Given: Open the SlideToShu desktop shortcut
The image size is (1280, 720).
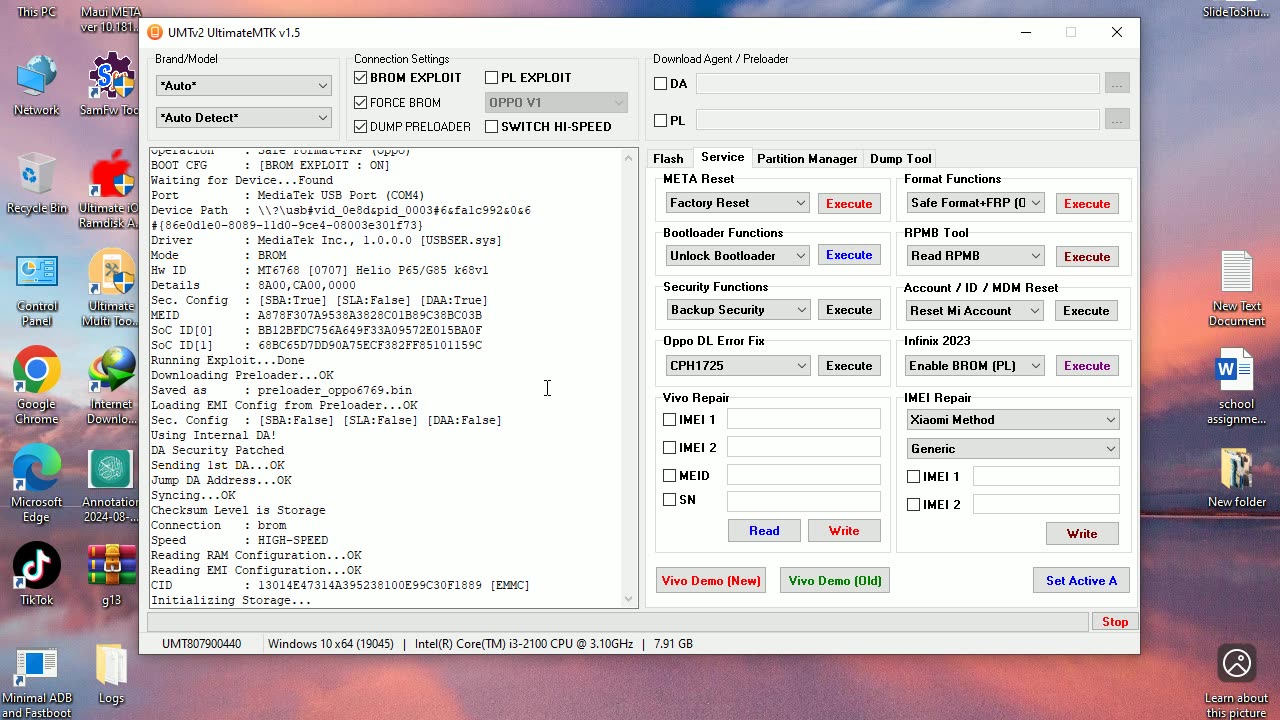Looking at the screenshot, I should point(1238,12).
